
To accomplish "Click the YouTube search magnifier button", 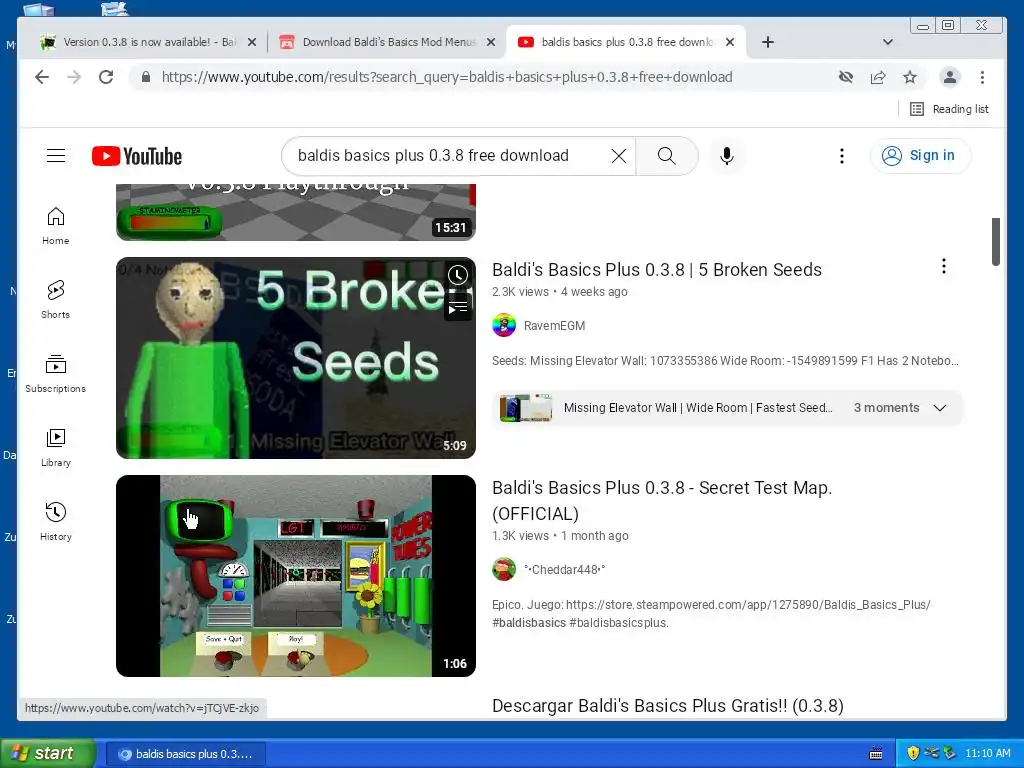I will pyautogui.click(x=666, y=155).
